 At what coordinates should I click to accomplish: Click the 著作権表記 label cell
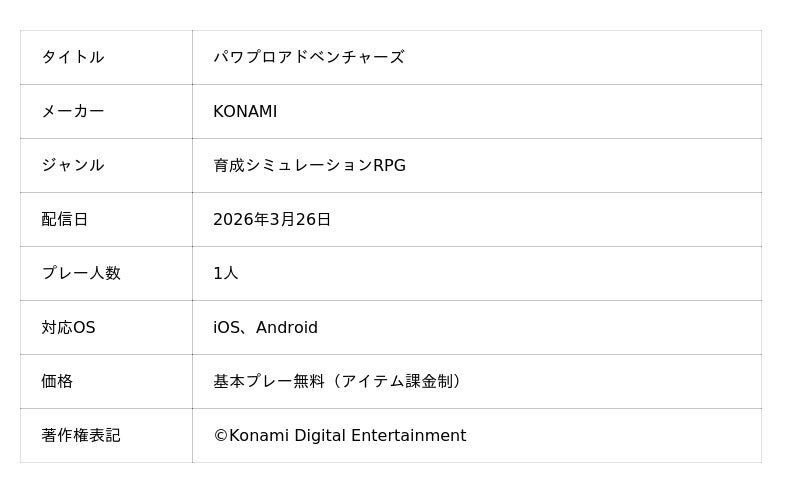point(81,435)
